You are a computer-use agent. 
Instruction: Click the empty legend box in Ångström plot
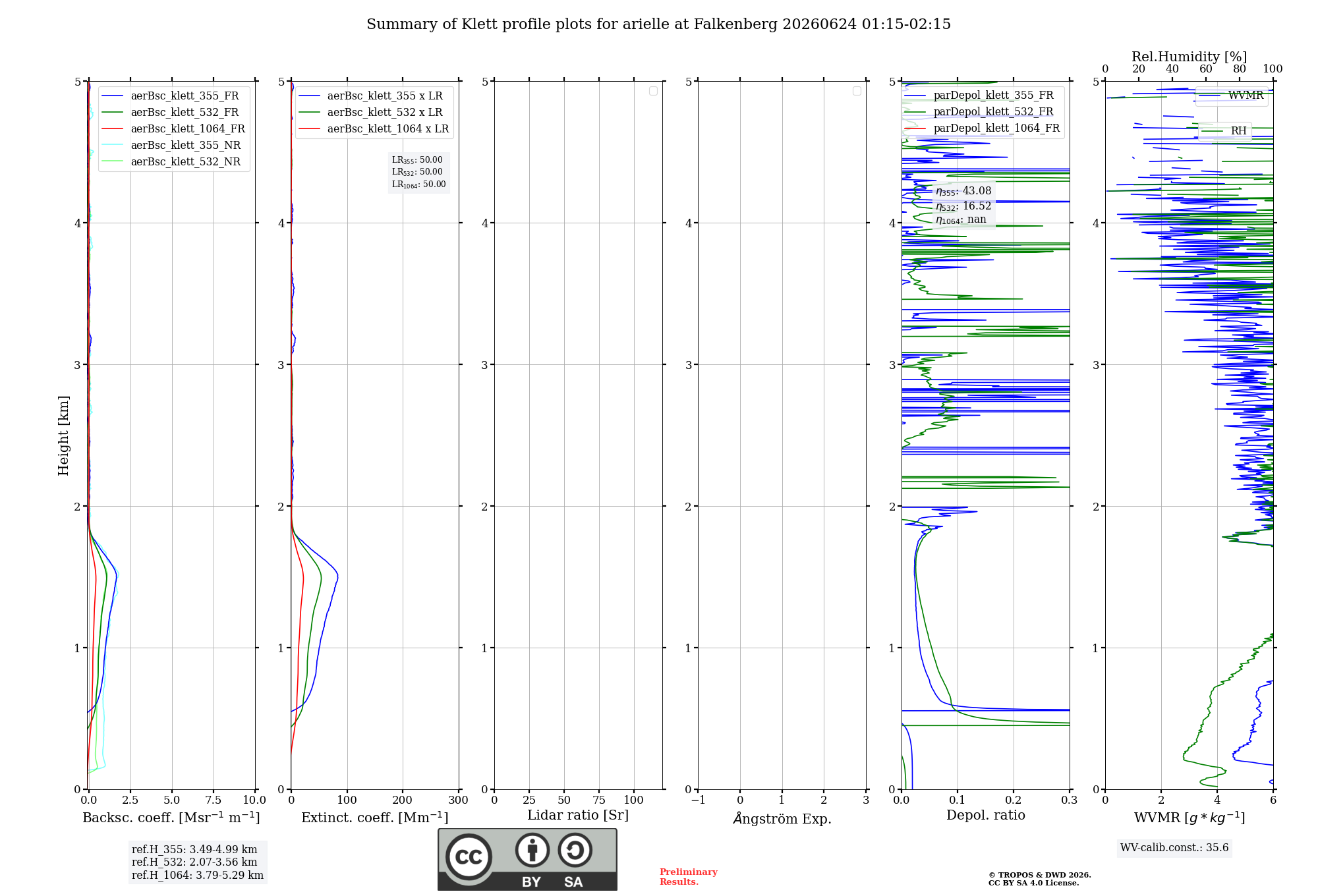(857, 91)
